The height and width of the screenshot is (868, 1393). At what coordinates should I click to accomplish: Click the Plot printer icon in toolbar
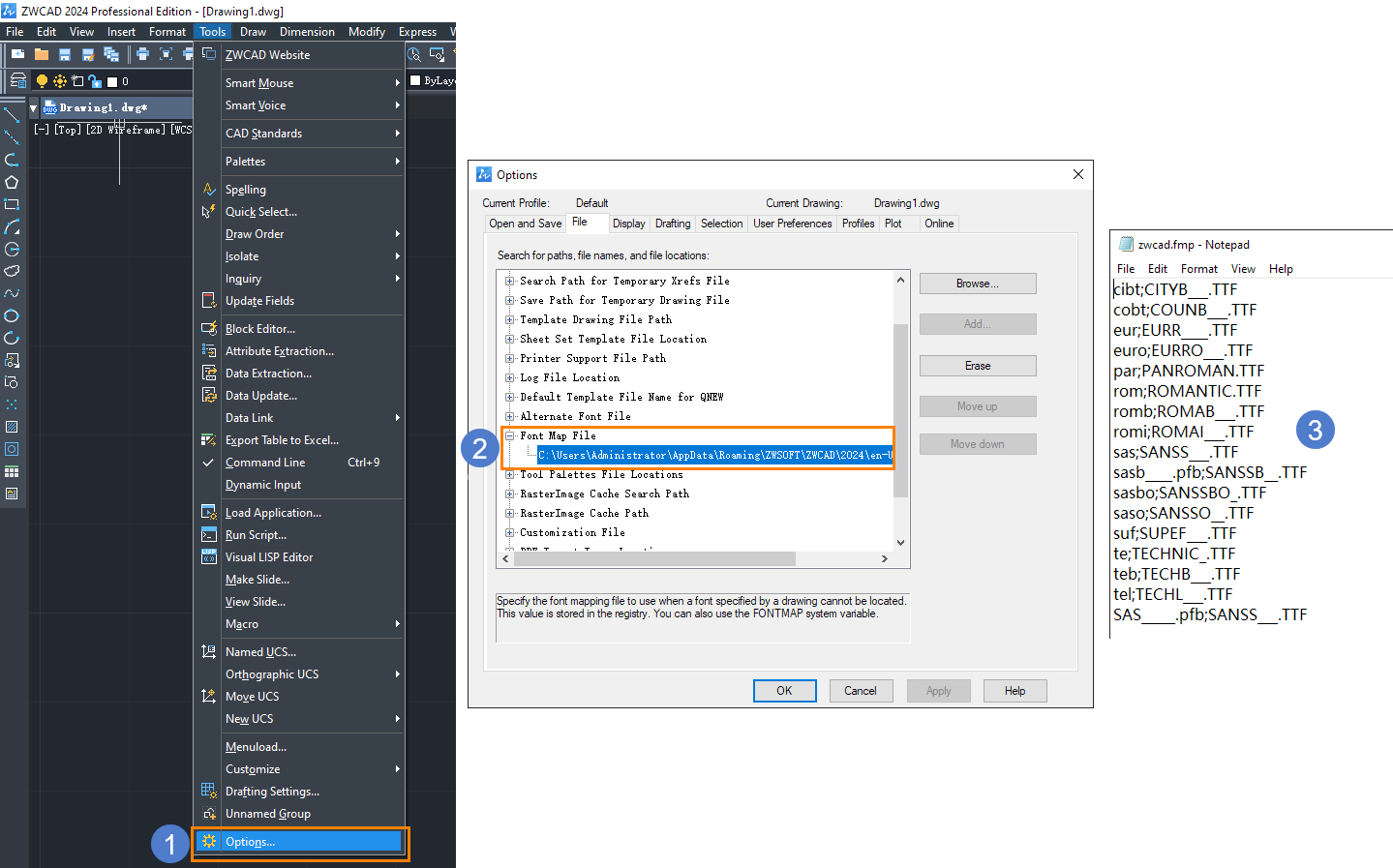coord(142,54)
